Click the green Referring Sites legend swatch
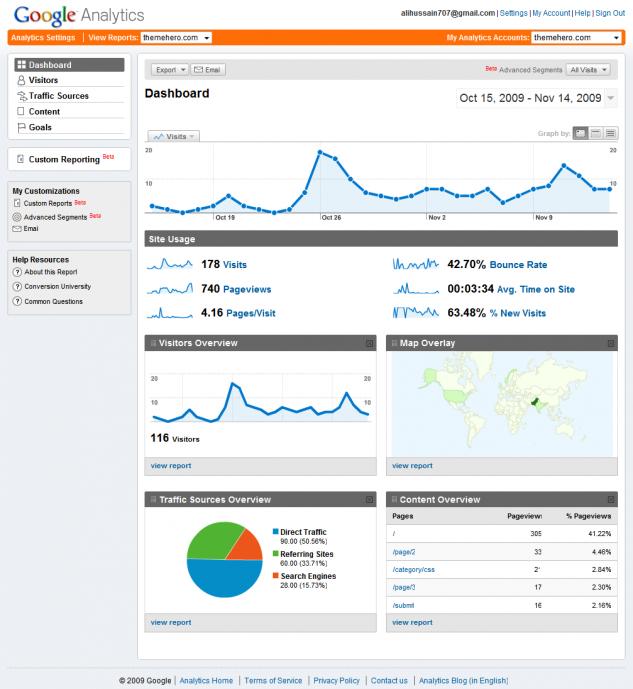This screenshot has width=633, height=689. tap(275, 554)
